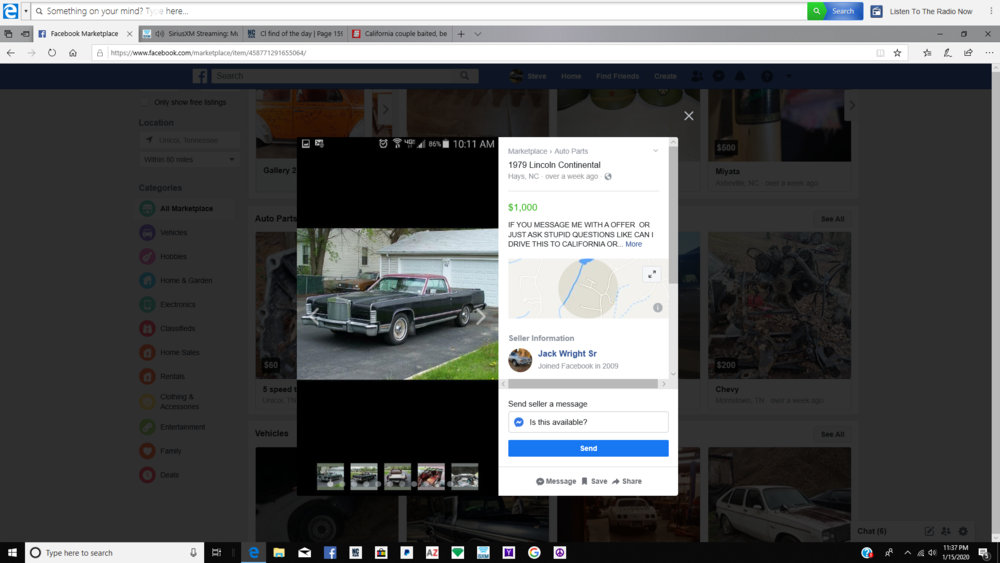This screenshot has width=1000, height=563.
Task: Refresh the page
Action: [x=52, y=53]
